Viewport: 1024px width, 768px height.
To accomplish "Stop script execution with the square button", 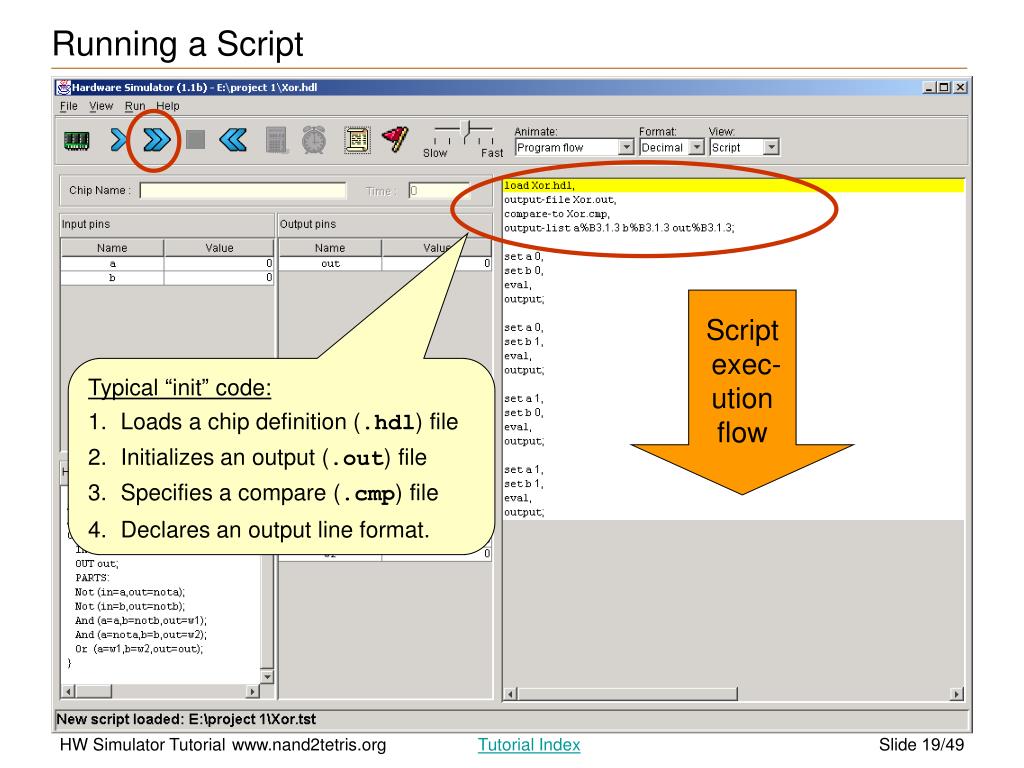I will pos(196,142).
